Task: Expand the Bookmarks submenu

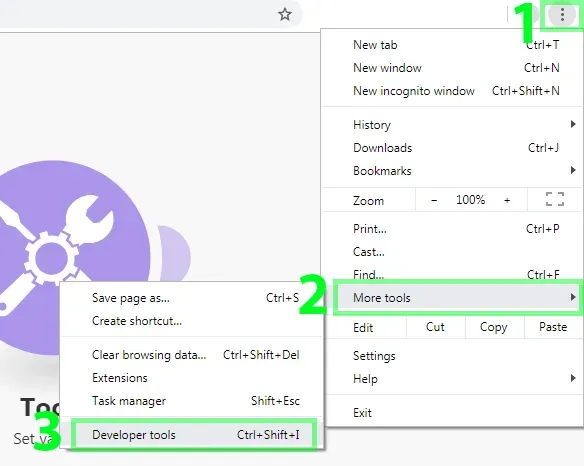Action: coord(452,171)
